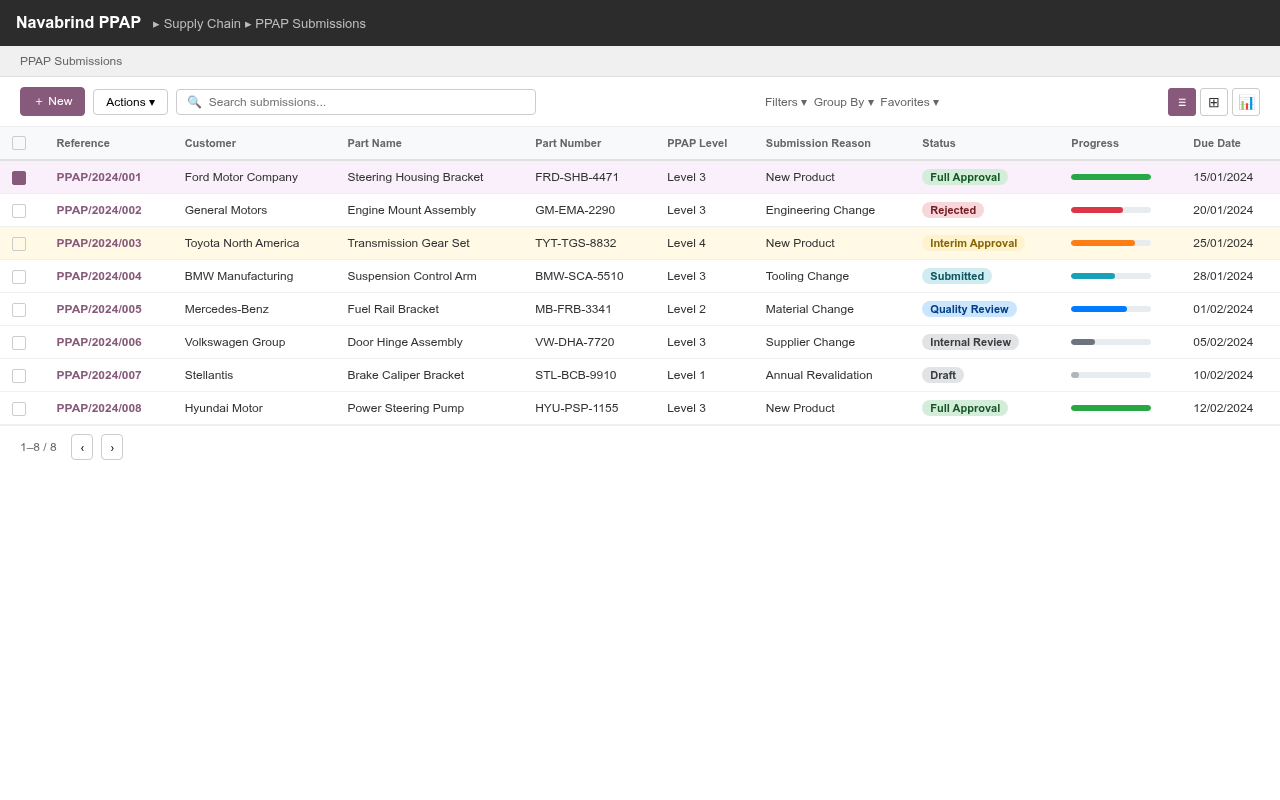Image resolution: width=1280 pixels, height=800 pixels.
Task: Open the Actions menu
Action: point(130,101)
